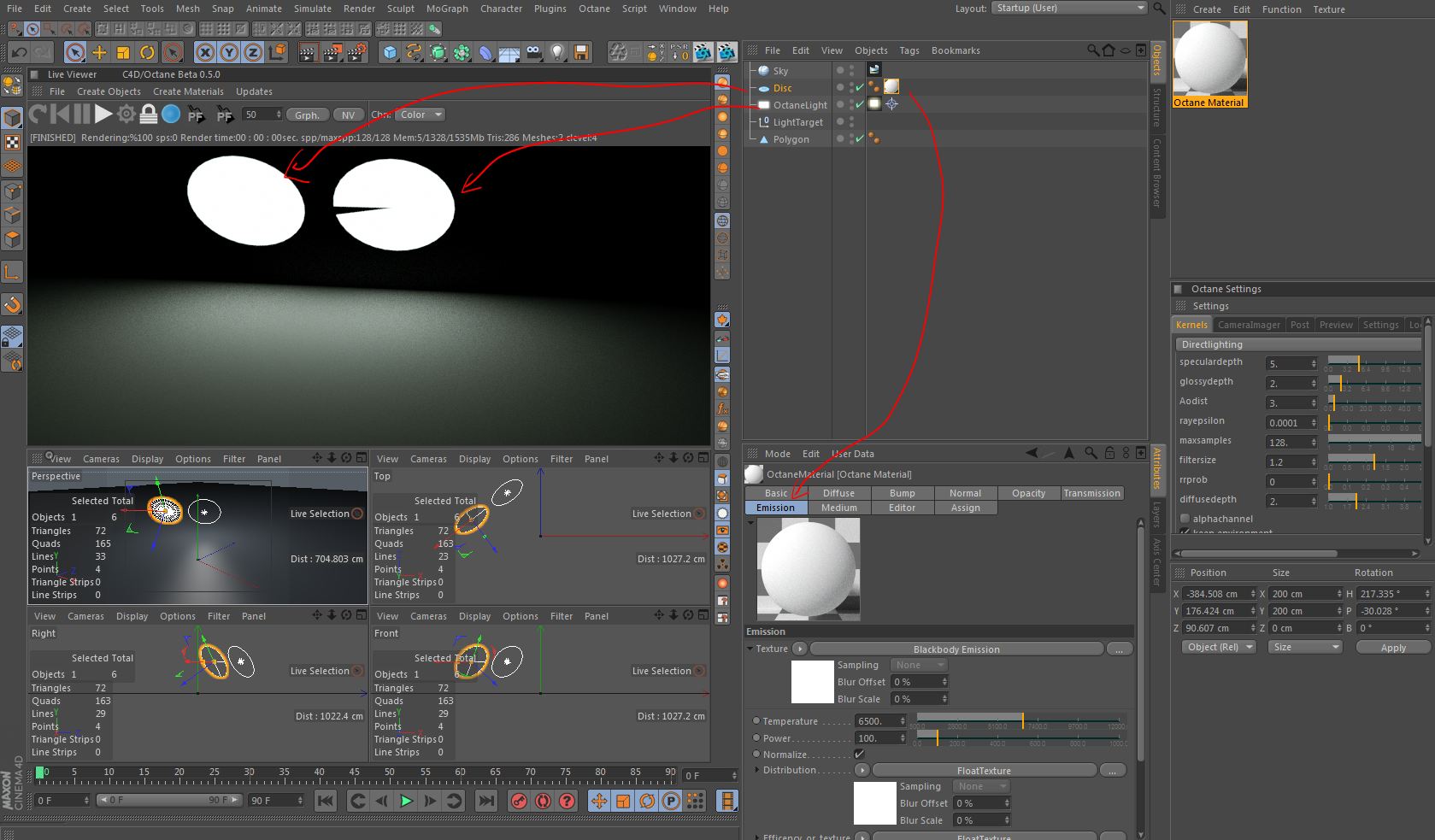Add a Camera object from the toolbar

[x=533, y=53]
